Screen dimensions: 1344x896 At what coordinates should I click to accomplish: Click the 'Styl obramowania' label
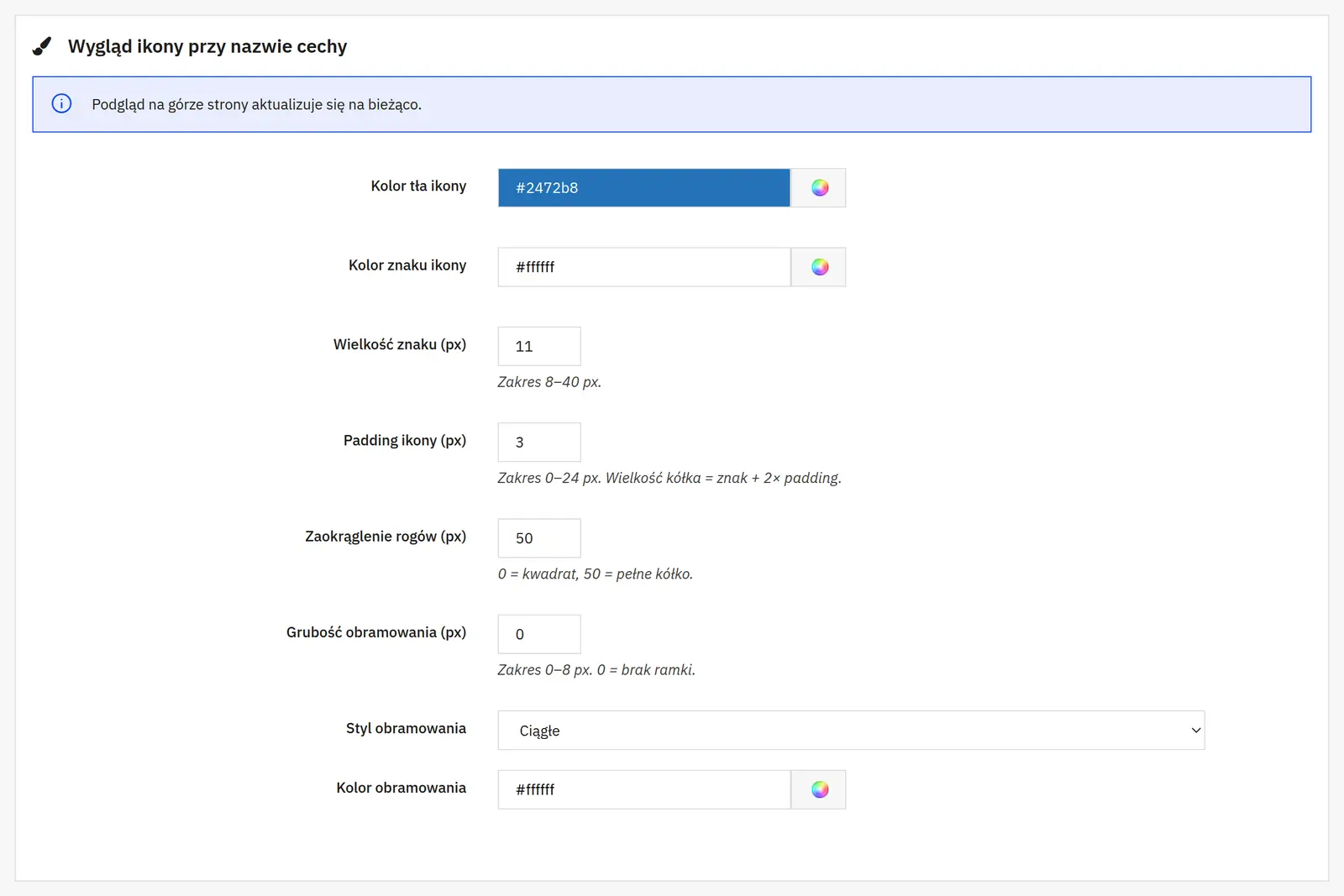406,728
